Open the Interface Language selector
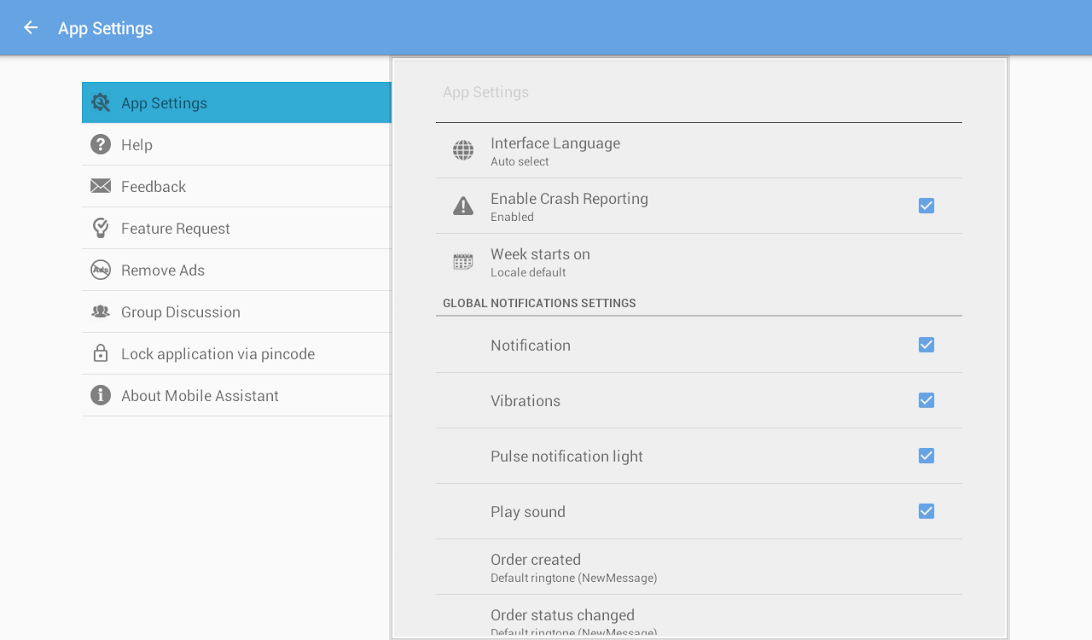The height and width of the screenshot is (640, 1092). pyautogui.click(x=699, y=151)
